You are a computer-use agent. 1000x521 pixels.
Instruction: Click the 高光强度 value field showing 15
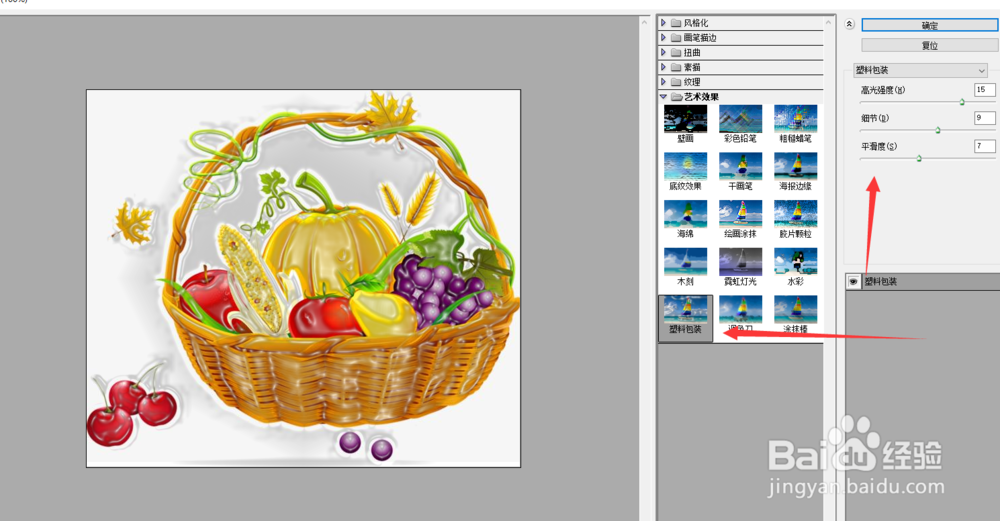pyautogui.click(x=984, y=90)
